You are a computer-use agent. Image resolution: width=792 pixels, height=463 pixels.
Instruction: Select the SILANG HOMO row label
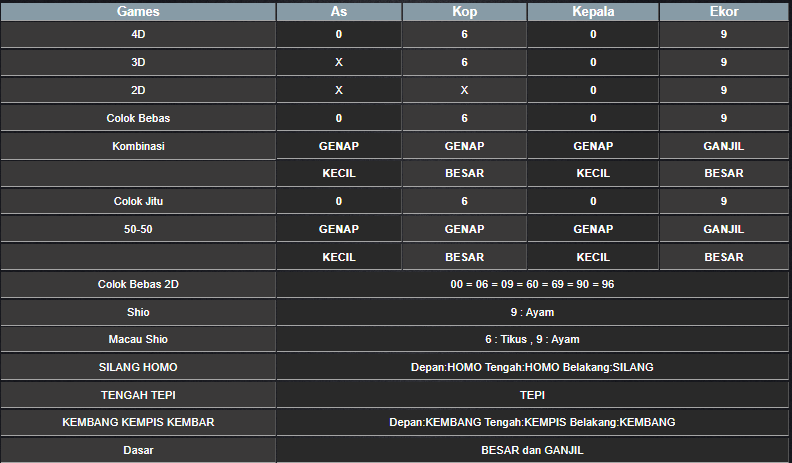point(138,367)
